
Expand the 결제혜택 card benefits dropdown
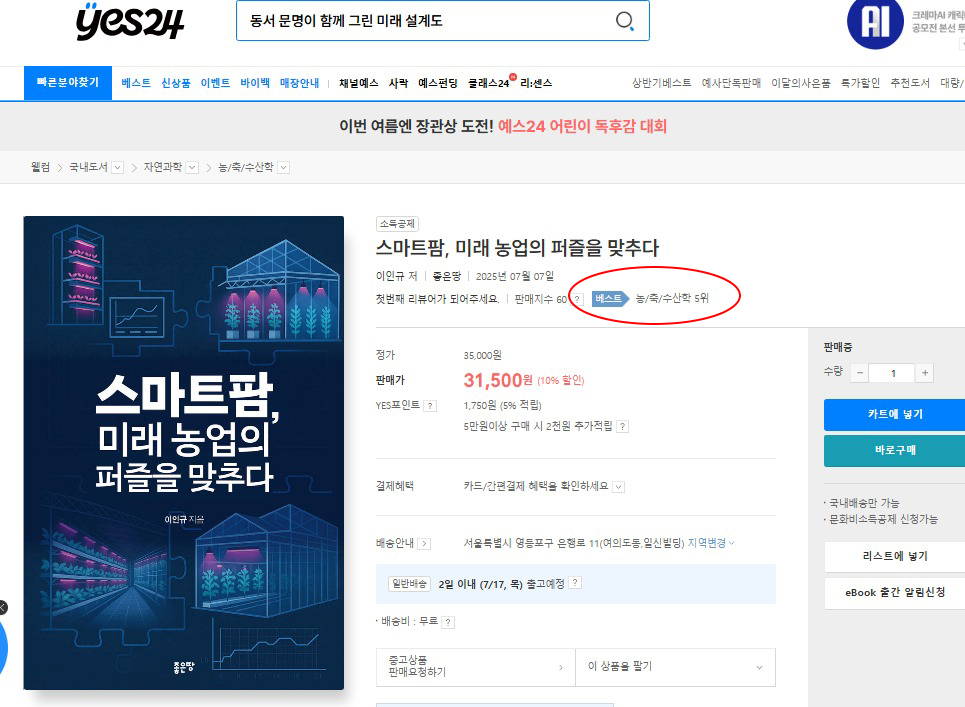point(619,487)
